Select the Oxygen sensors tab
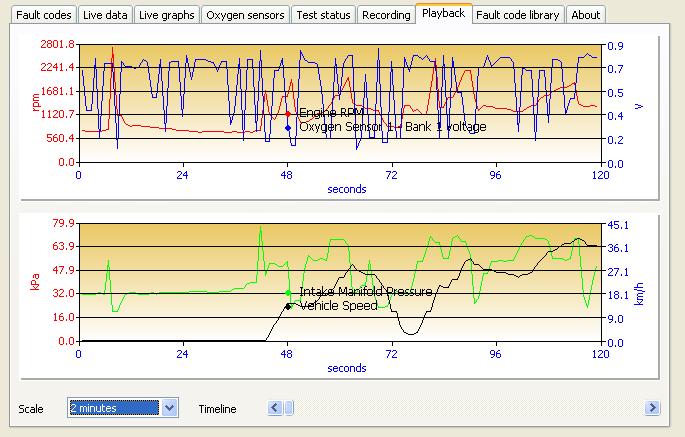The width and height of the screenshot is (685, 437). point(245,15)
